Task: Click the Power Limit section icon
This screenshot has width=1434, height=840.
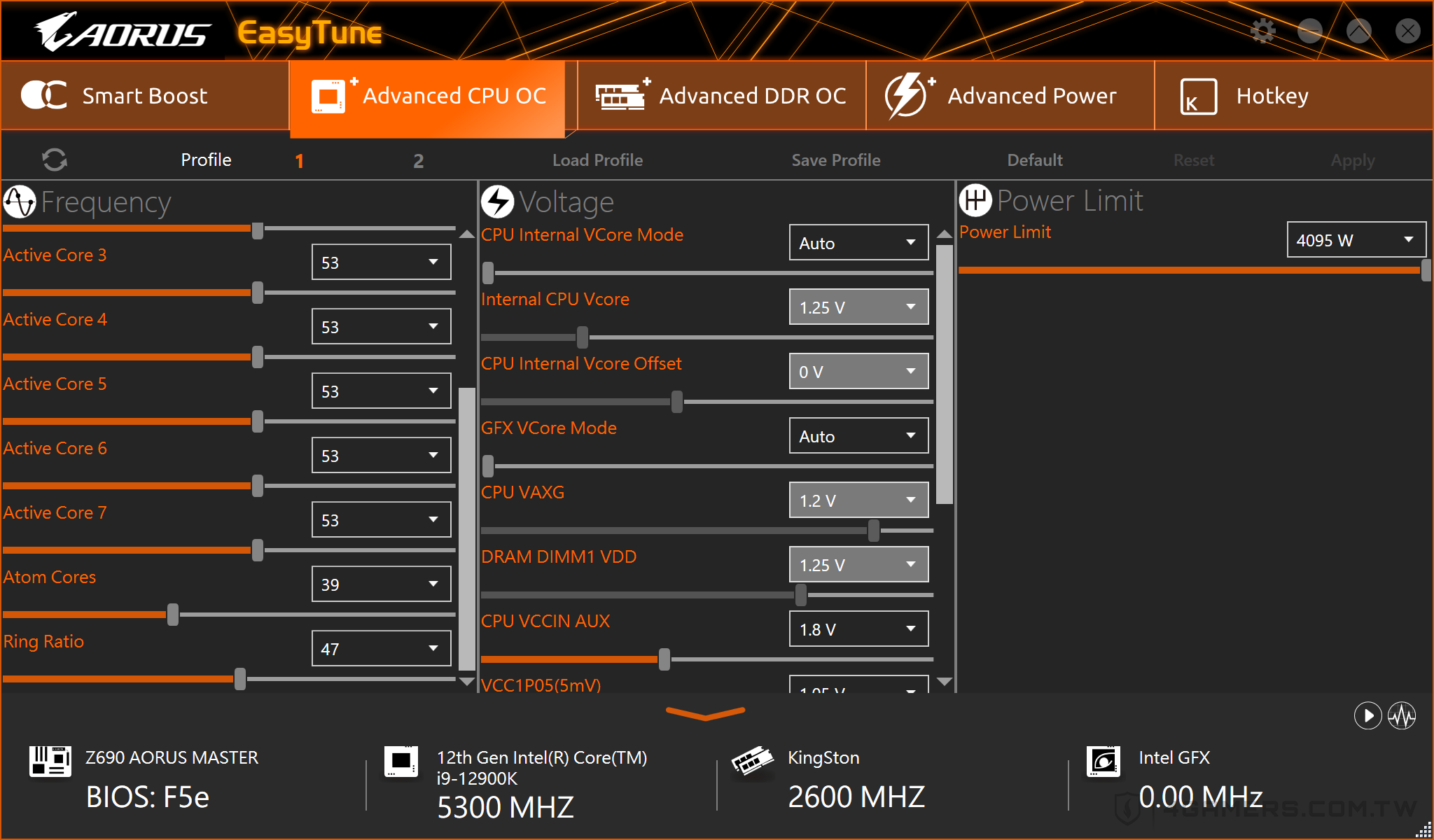Action: [x=975, y=200]
